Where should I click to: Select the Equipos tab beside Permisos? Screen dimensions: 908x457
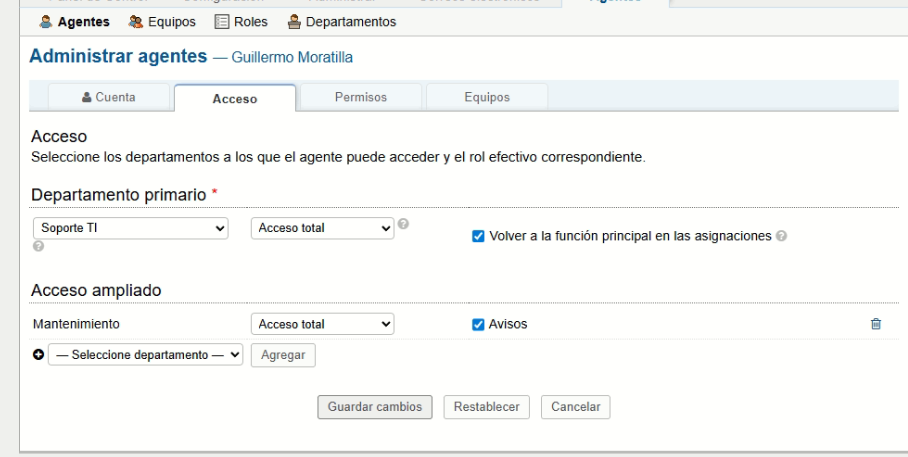point(487,97)
